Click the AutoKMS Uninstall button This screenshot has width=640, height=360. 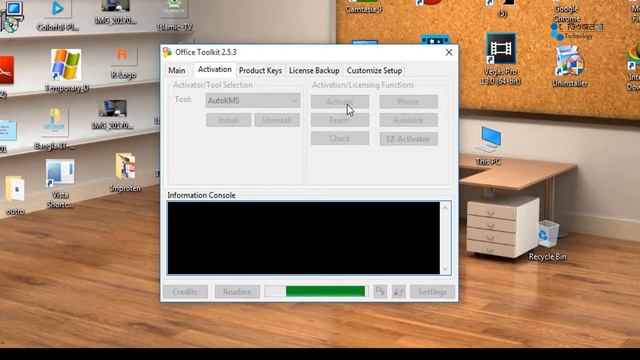click(x=277, y=120)
